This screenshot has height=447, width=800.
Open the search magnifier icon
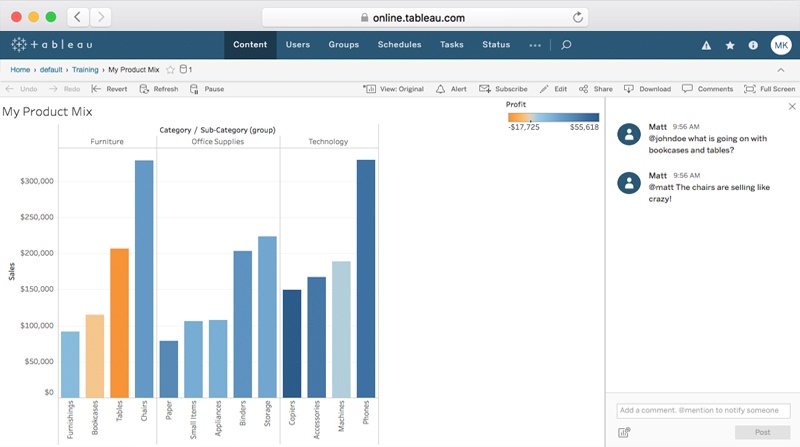(x=566, y=45)
